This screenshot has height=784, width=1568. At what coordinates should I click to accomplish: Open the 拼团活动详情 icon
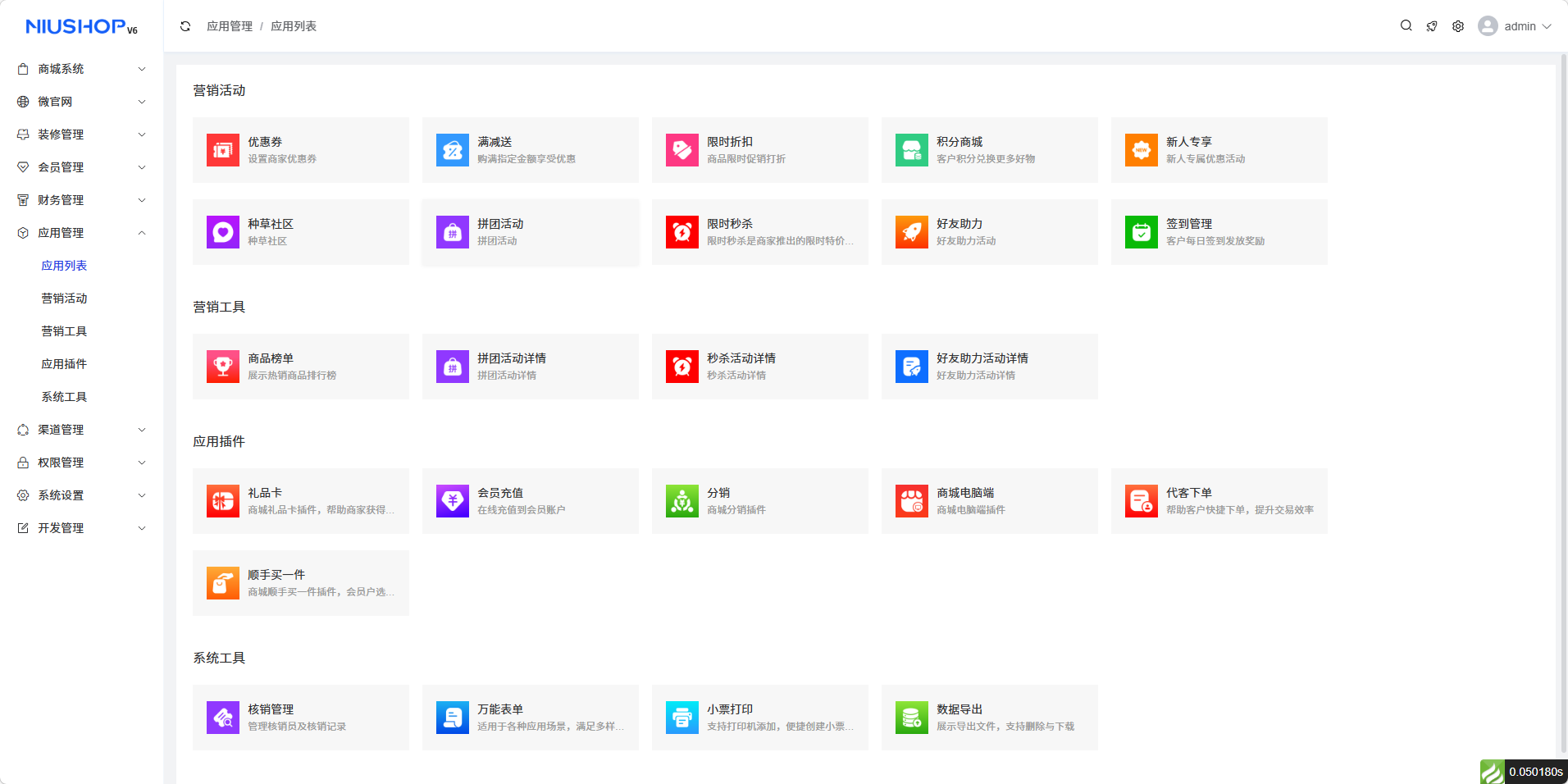[x=453, y=367]
